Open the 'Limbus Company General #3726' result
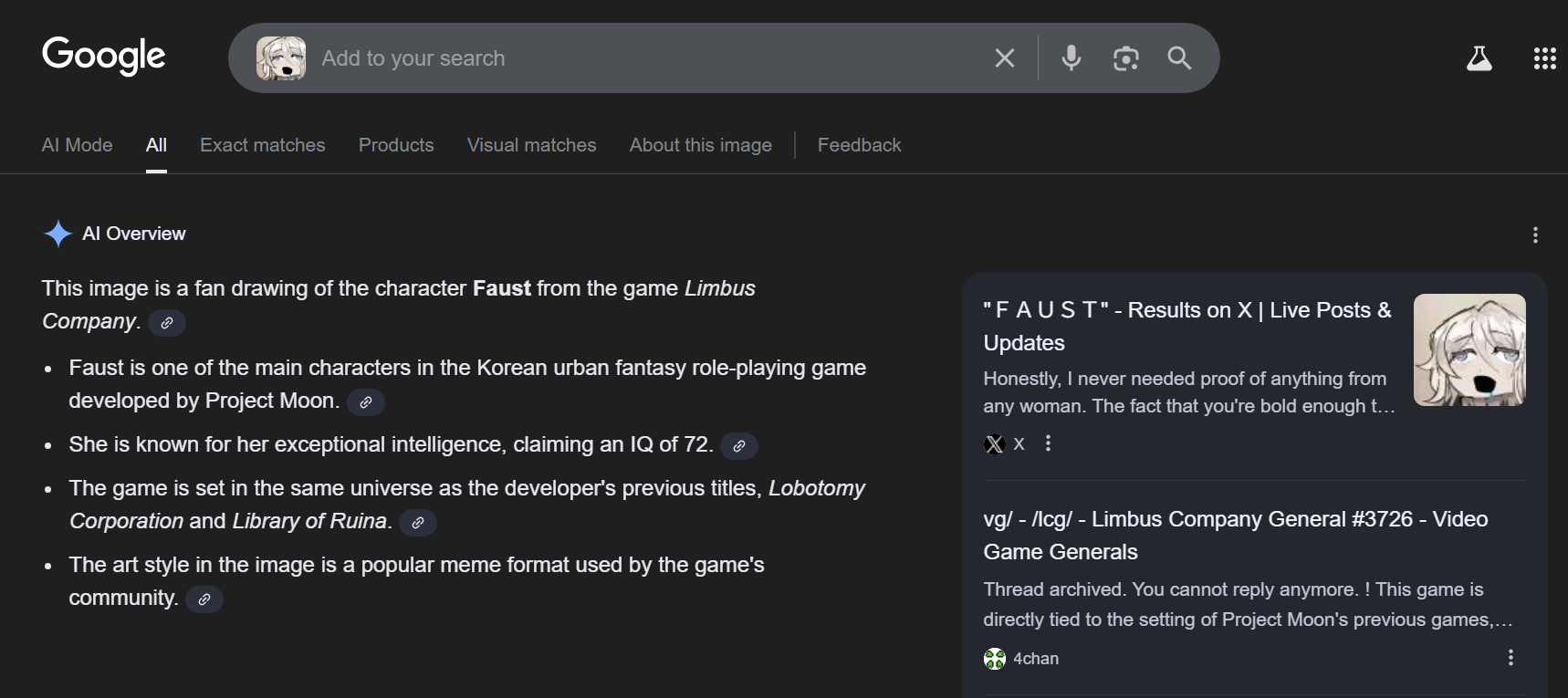This screenshot has height=698, width=1568. click(1236, 536)
